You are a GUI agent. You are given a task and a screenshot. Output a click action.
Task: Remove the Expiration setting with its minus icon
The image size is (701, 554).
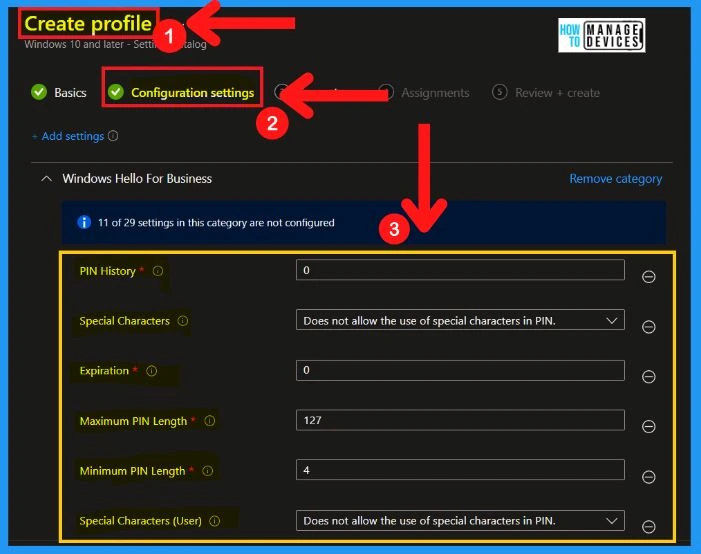pos(649,376)
